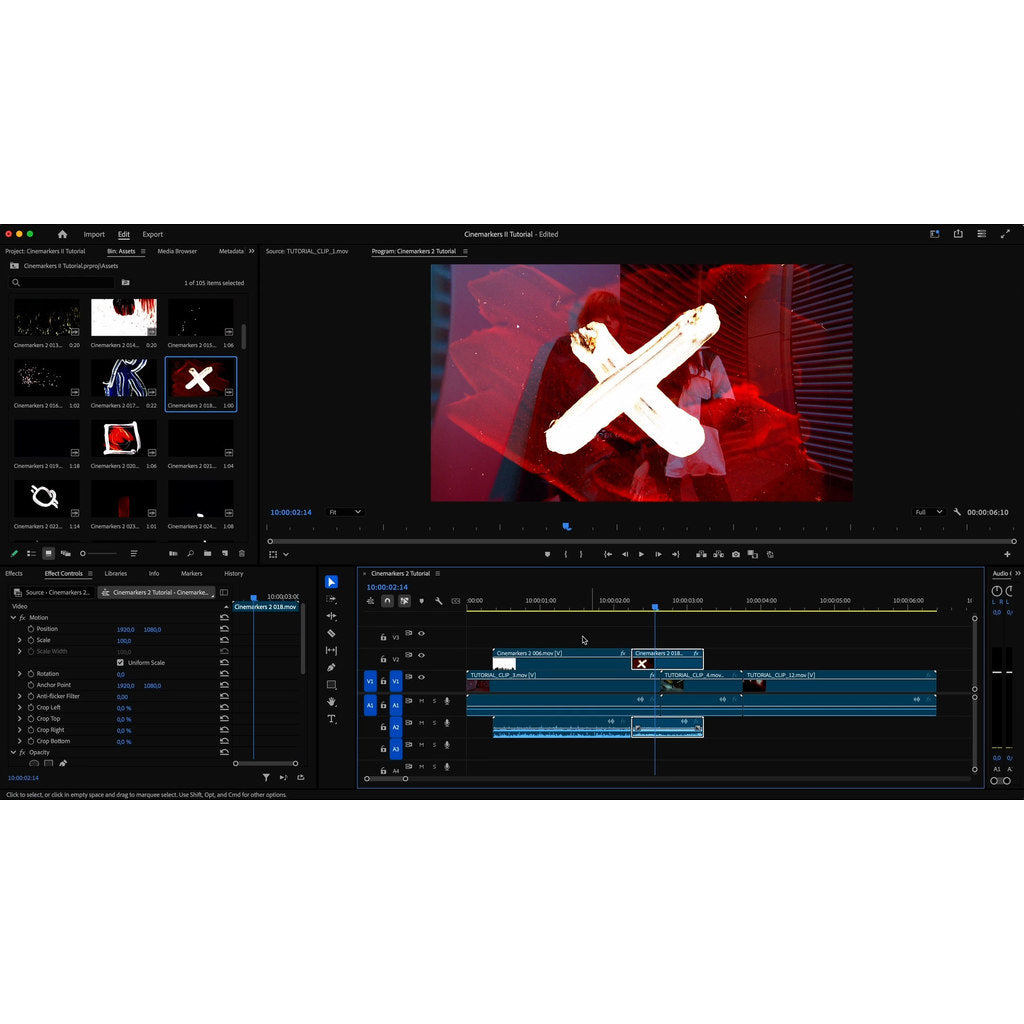The height and width of the screenshot is (1024, 1024).
Task: Click the Play button in Program monitor
Action: tap(641, 554)
